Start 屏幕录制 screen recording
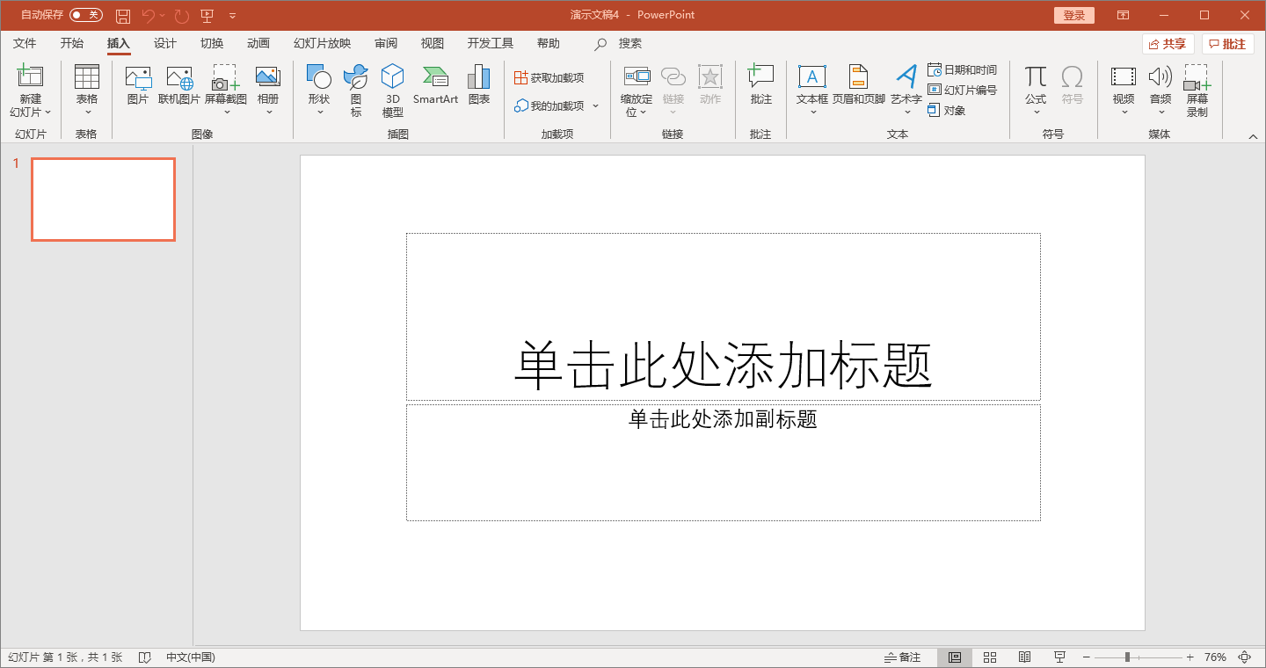Screen dimensions: 1266x668 (x=1197, y=91)
